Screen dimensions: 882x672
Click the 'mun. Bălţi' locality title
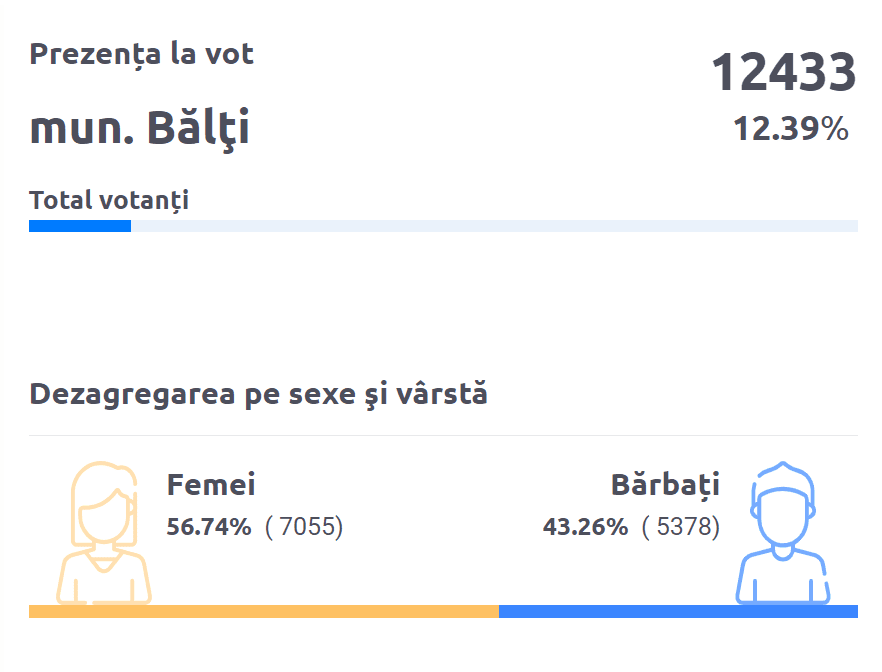coord(139,128)
